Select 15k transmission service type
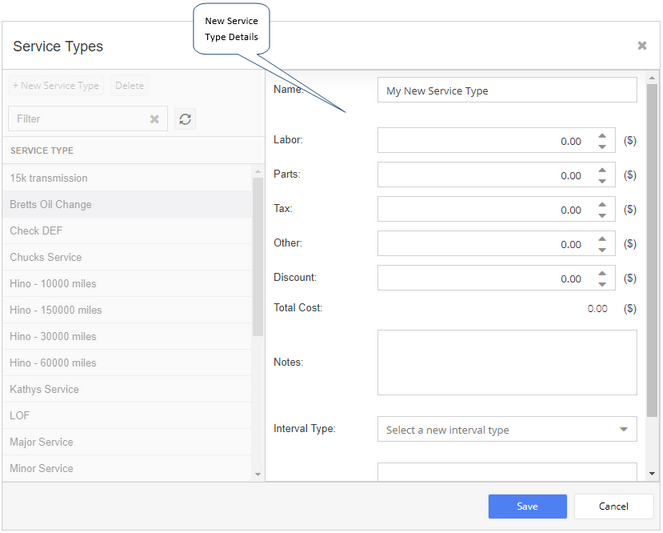This screenshot has width=663, height=533. click(127, 178)
